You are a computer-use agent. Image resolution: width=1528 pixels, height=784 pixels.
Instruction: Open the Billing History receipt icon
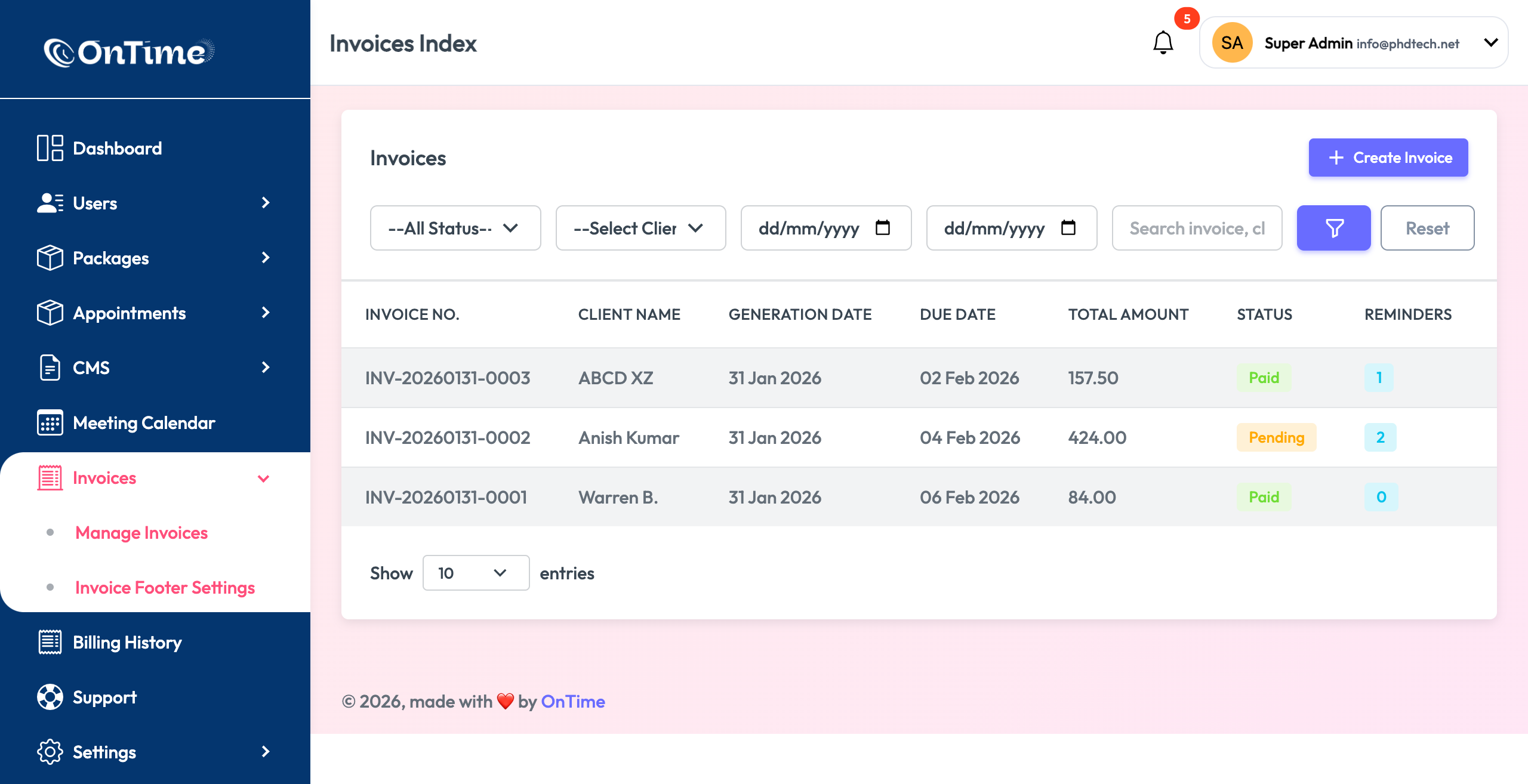pyautogui.click(x=49, y=642)
